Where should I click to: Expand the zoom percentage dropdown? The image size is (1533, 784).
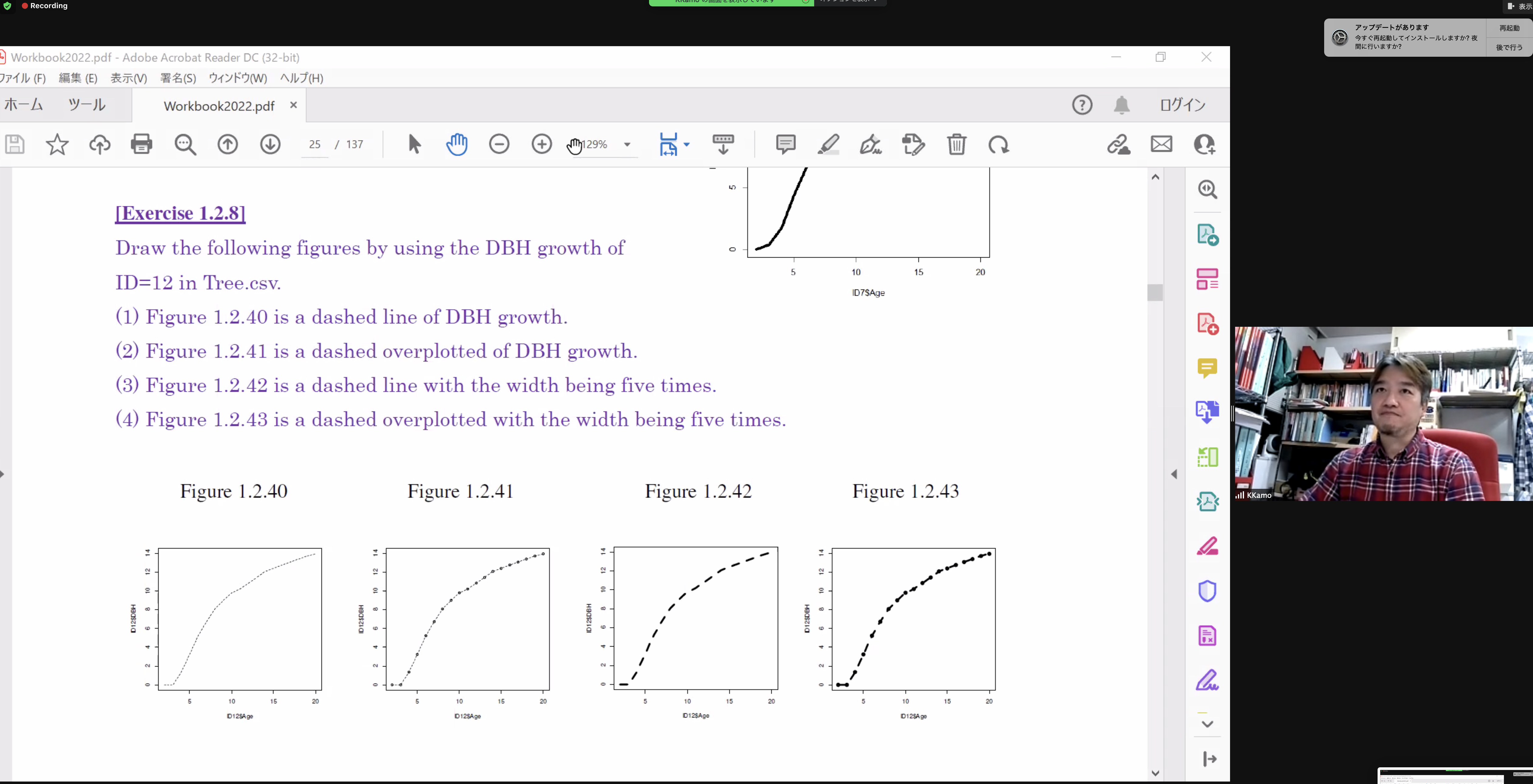point(627,144)
